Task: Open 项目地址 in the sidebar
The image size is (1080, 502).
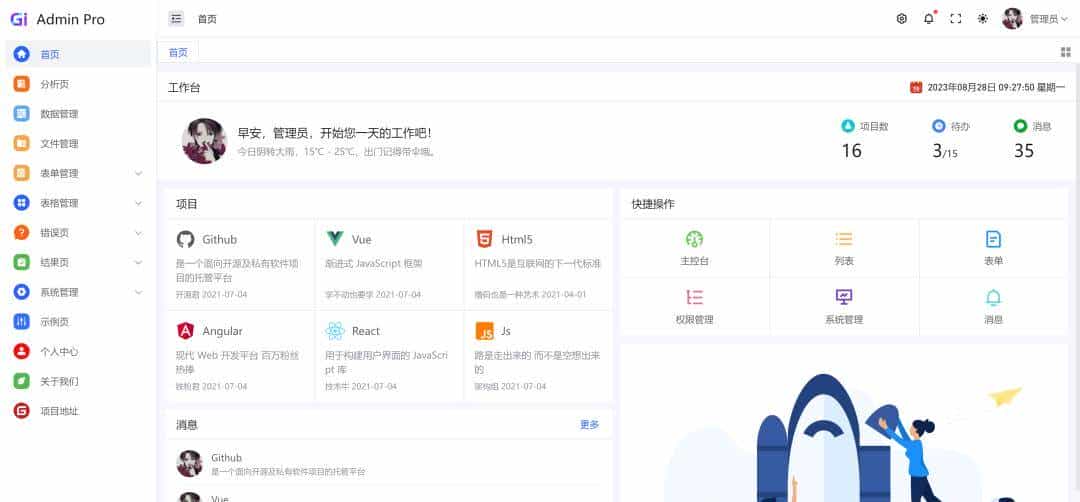Action: point(78,411)
